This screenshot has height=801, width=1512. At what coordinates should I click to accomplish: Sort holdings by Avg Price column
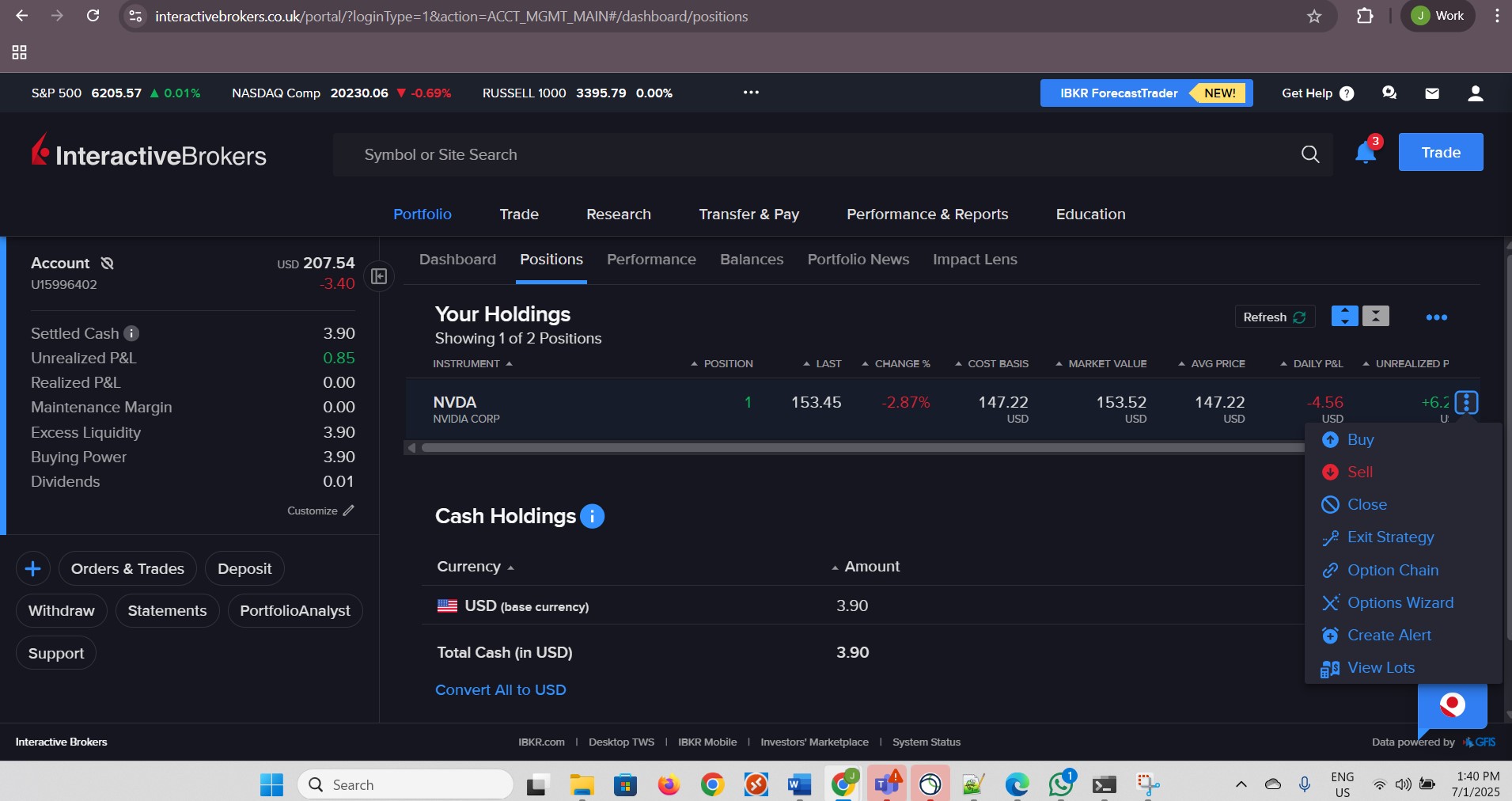[1211, 363]
